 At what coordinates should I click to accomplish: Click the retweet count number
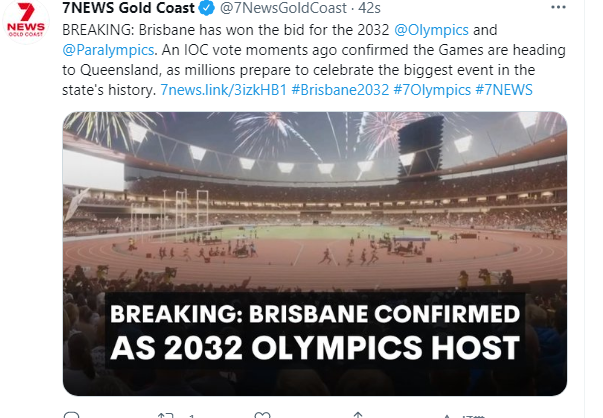coord(192,416)
